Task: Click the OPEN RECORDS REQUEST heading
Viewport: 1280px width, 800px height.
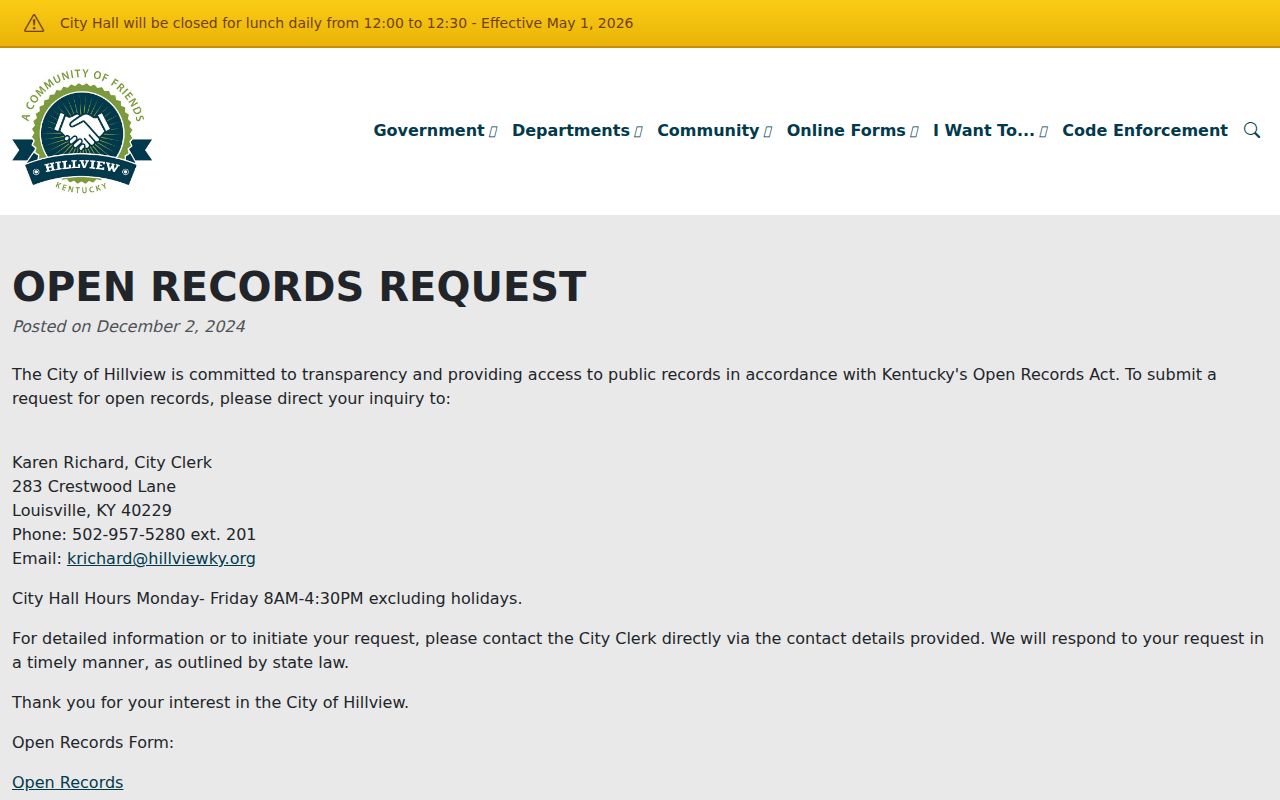Action: [x=299, y=287]
